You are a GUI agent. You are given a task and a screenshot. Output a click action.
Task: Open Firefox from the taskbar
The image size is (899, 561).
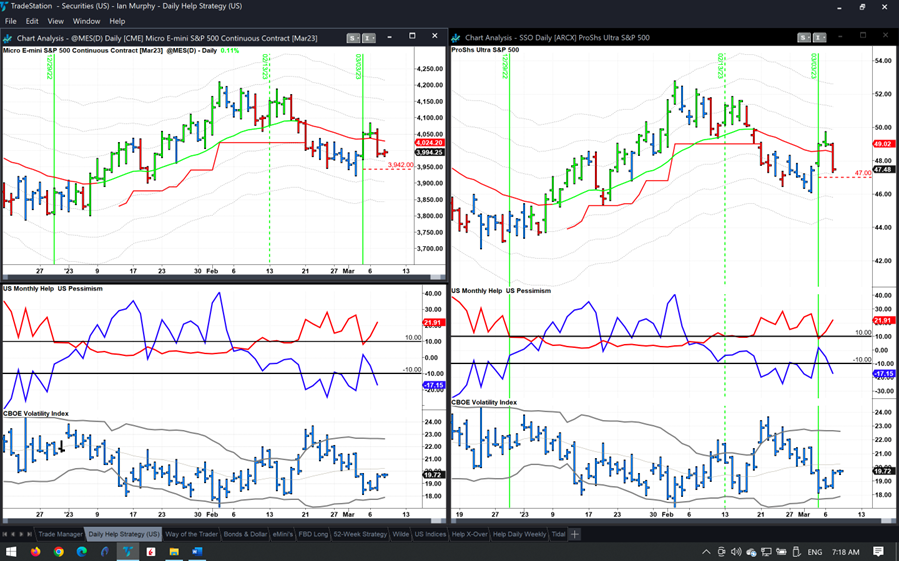coord(35,551)
